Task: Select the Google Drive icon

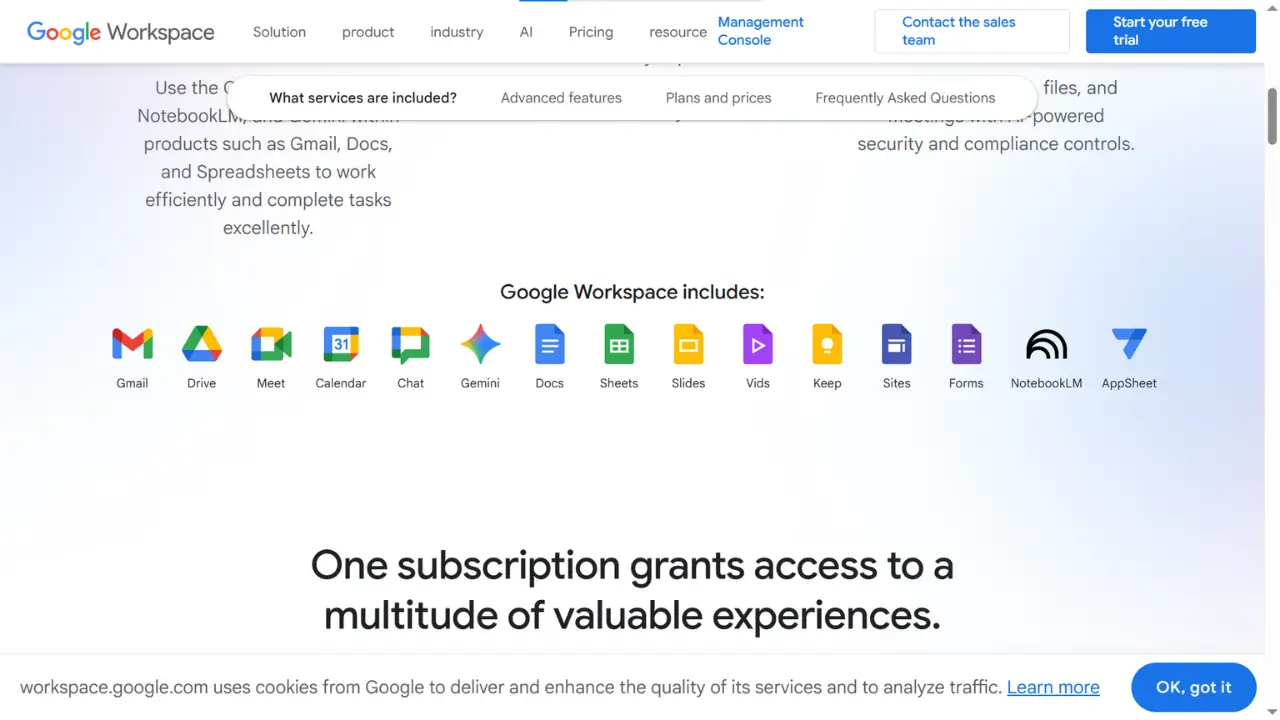Action: [201, 344]
